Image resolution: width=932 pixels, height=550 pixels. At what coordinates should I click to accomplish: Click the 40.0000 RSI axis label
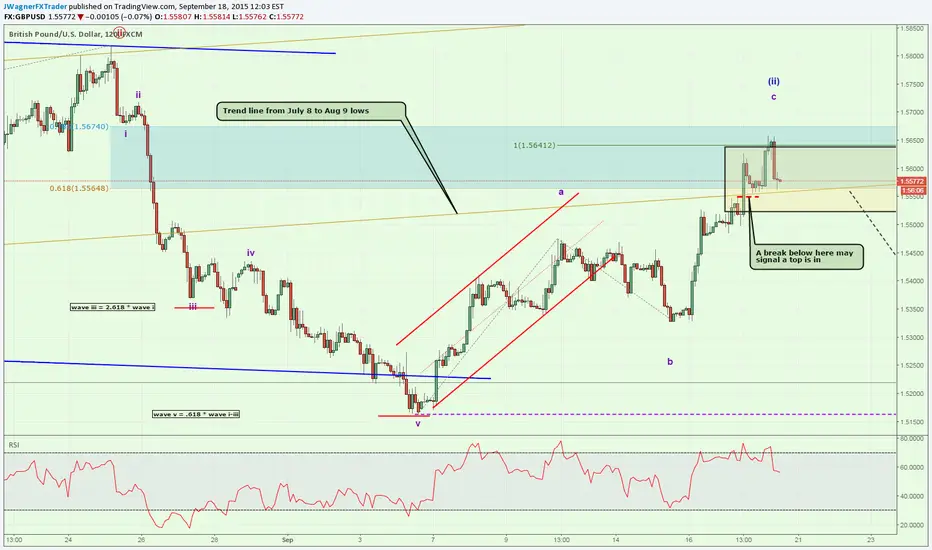[912, 496]
